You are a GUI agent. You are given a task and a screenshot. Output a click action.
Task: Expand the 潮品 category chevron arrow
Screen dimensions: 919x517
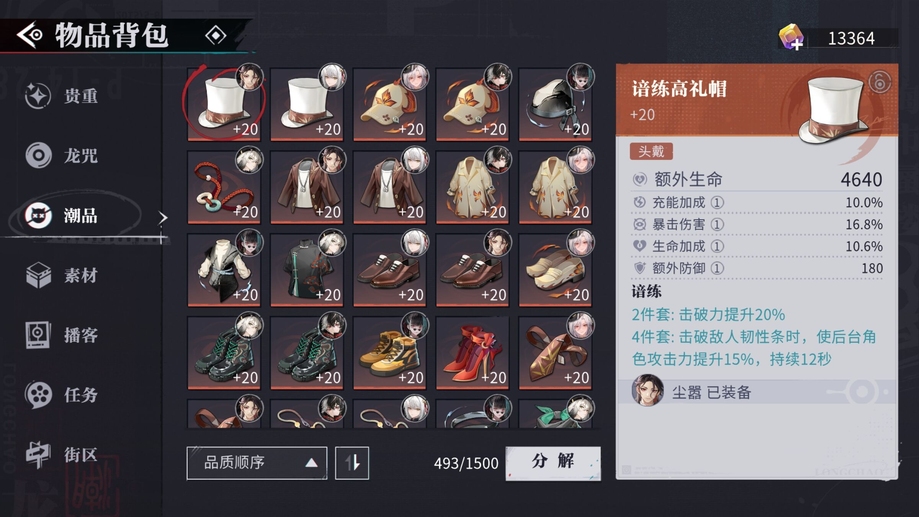point(162,217)
